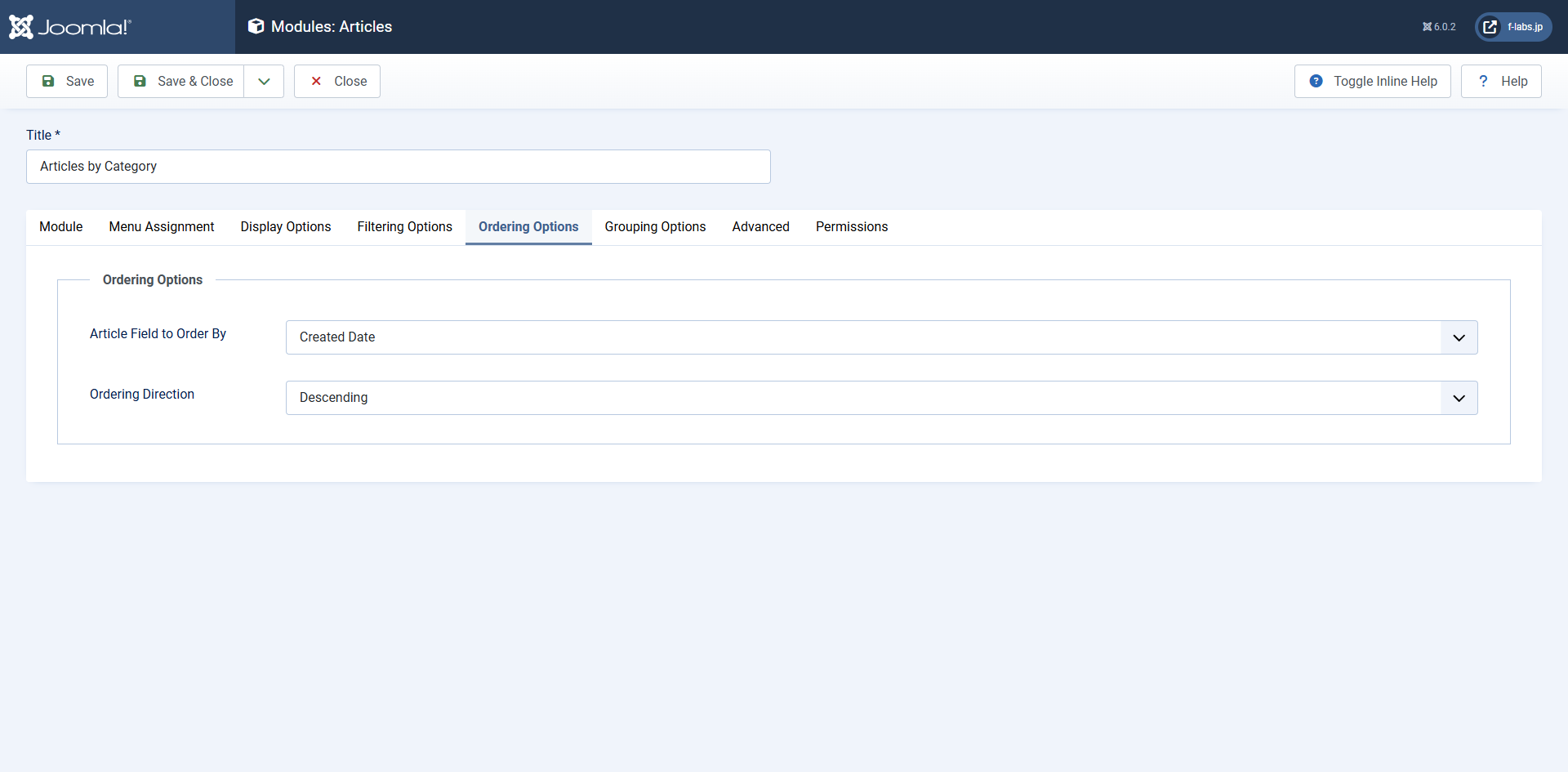Click the disk icon on Save & Close

click(x=140, y=81)
